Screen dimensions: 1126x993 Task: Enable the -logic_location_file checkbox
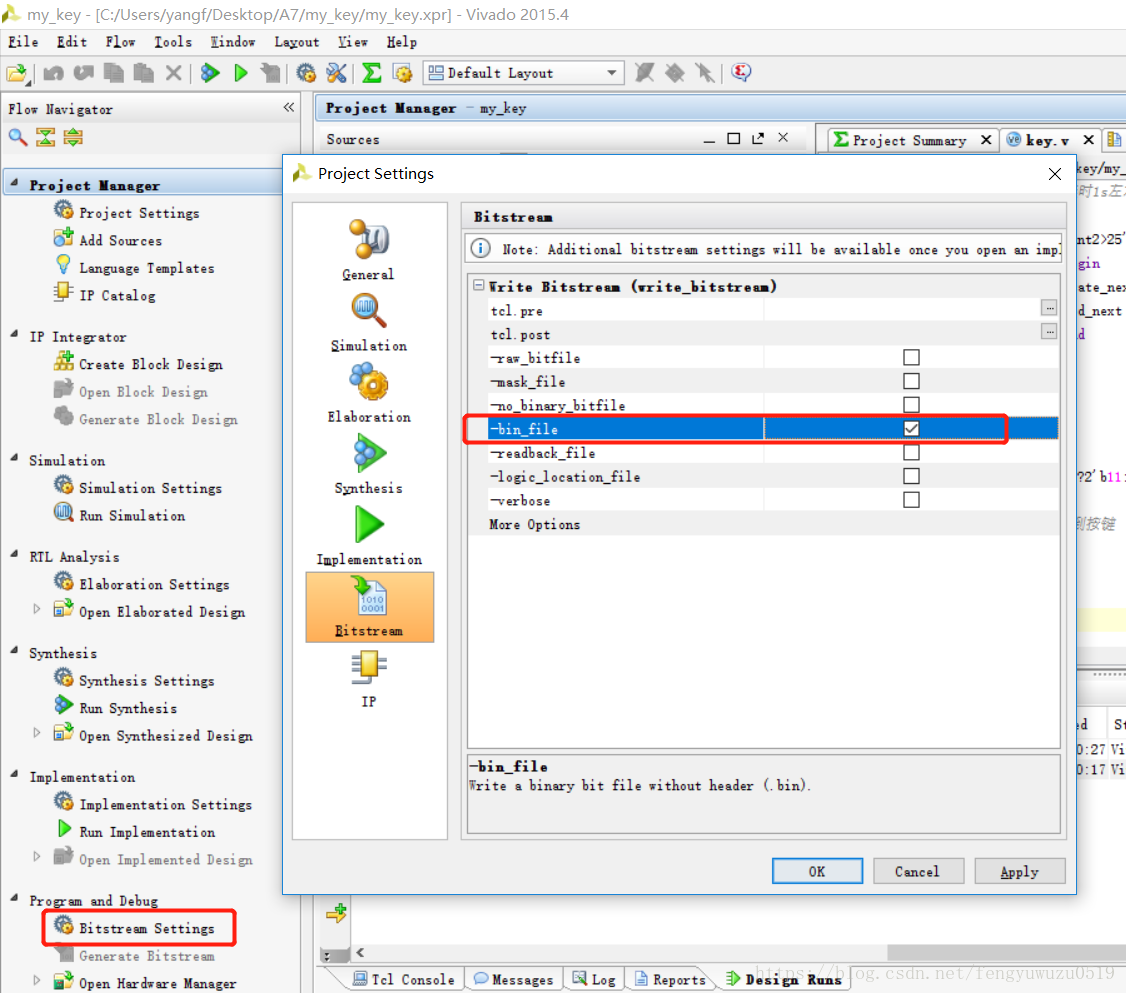[911, 476]
